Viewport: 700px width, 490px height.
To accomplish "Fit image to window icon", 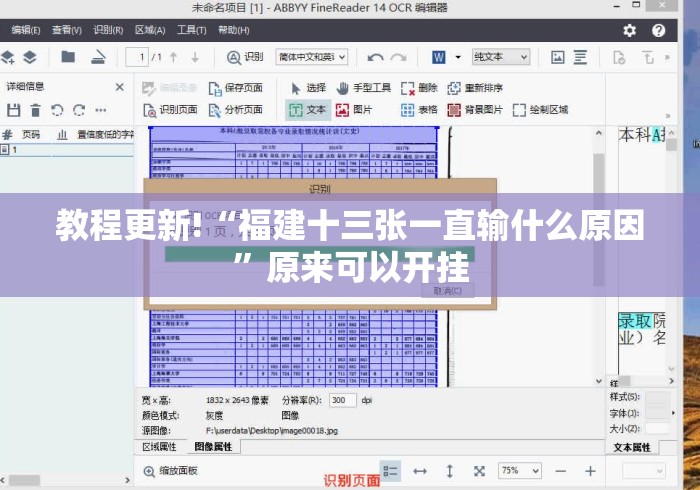I will coord(479,471).
